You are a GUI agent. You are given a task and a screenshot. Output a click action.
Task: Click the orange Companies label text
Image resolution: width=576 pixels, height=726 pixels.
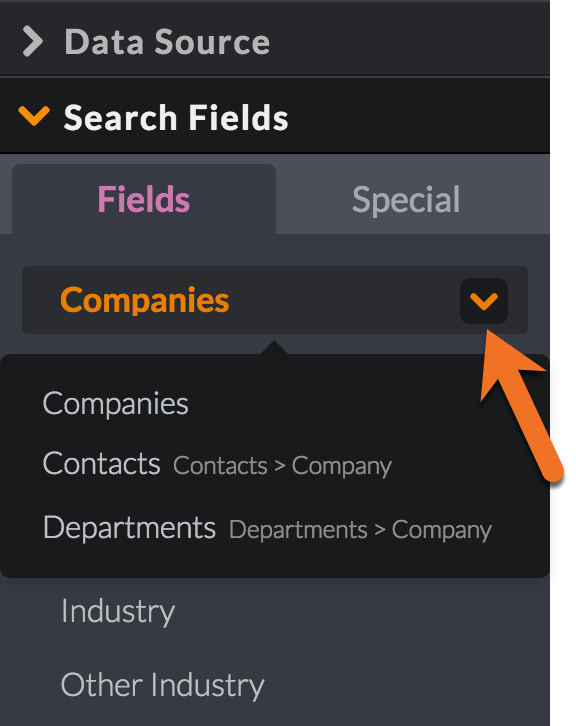144,300
